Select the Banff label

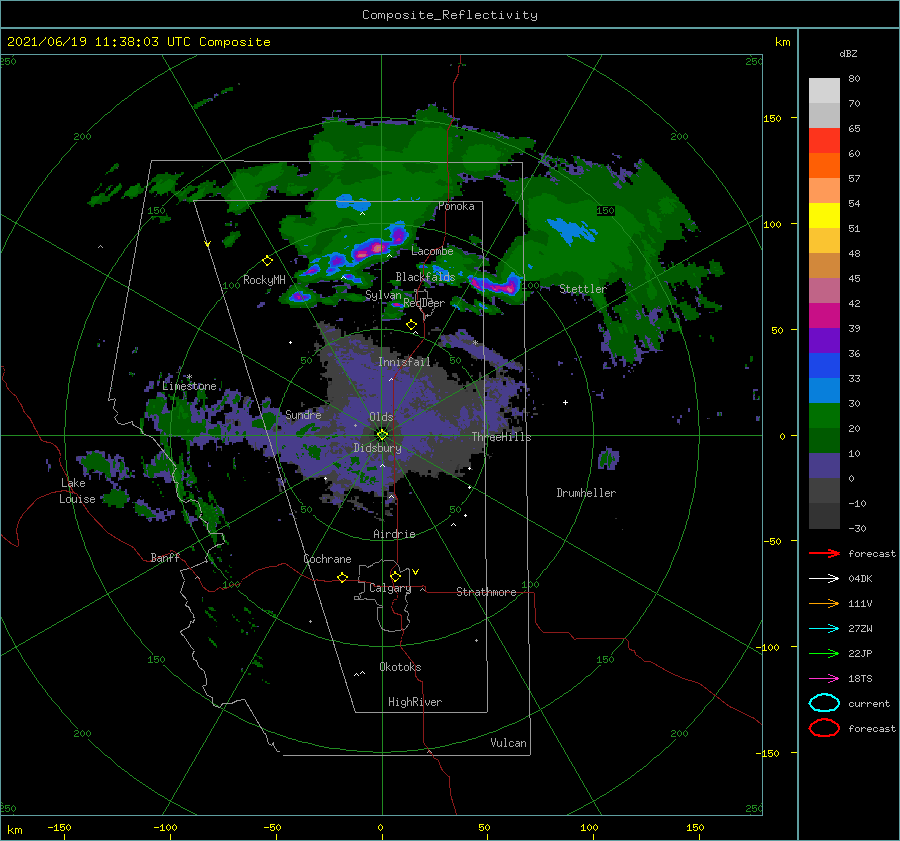[x=165, y=557]
